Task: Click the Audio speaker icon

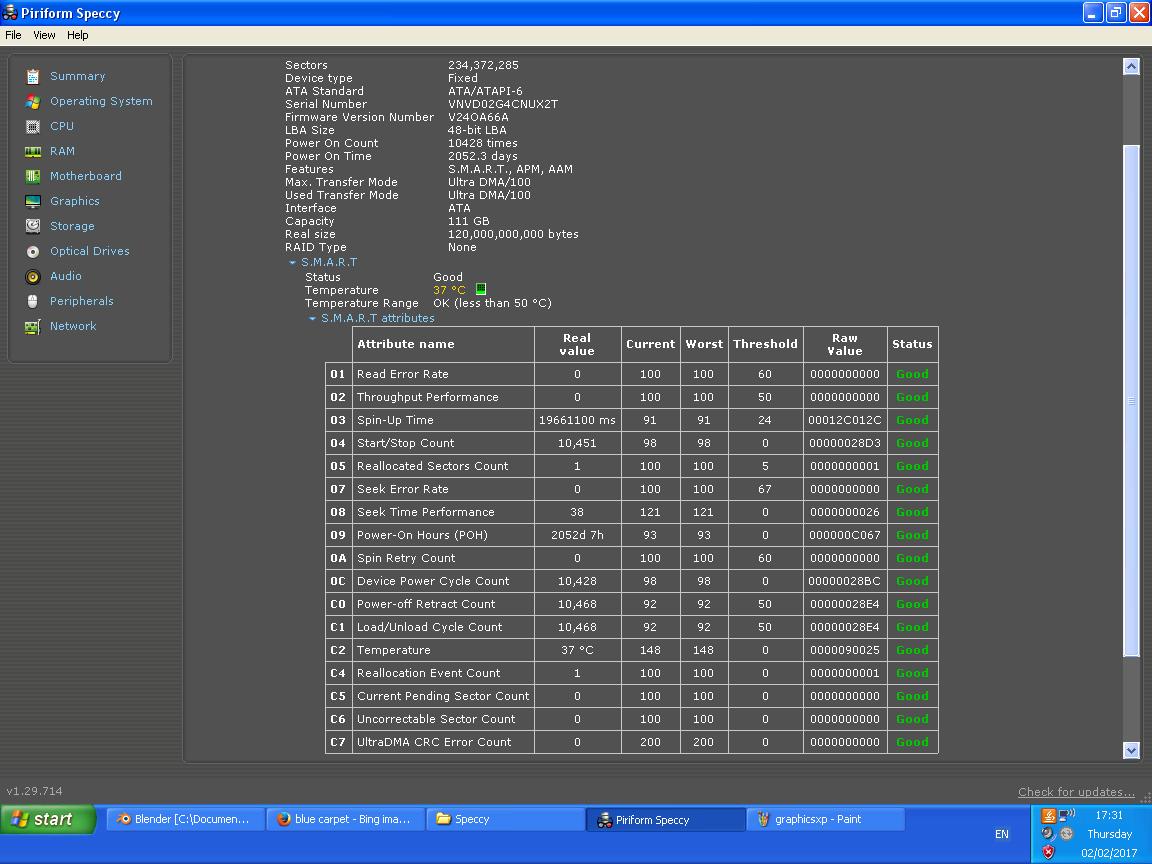Action: [32, 276]
